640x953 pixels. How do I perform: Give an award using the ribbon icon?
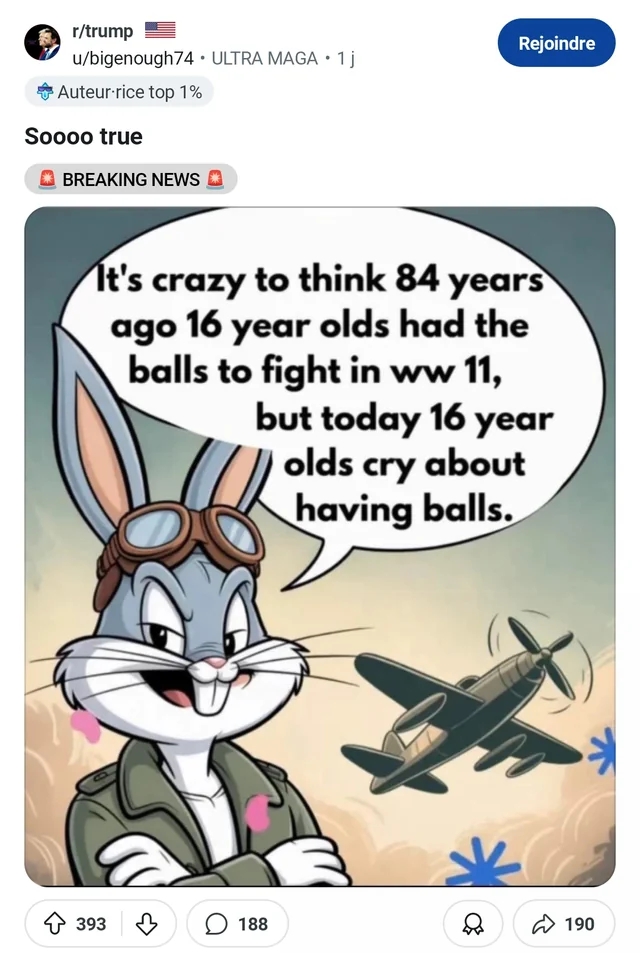click(x=473, y=924)
